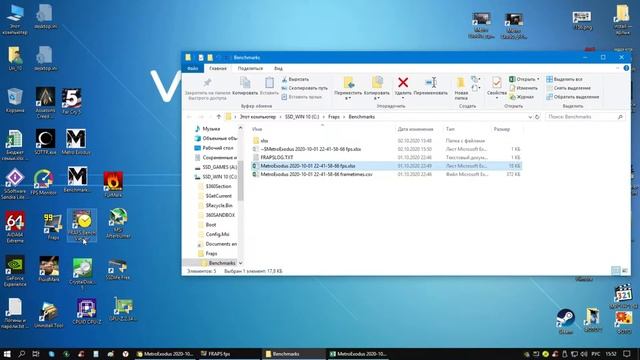640x360 pixels.
Task: Click the Task View taskbar icon
Action: coord(36,354)
